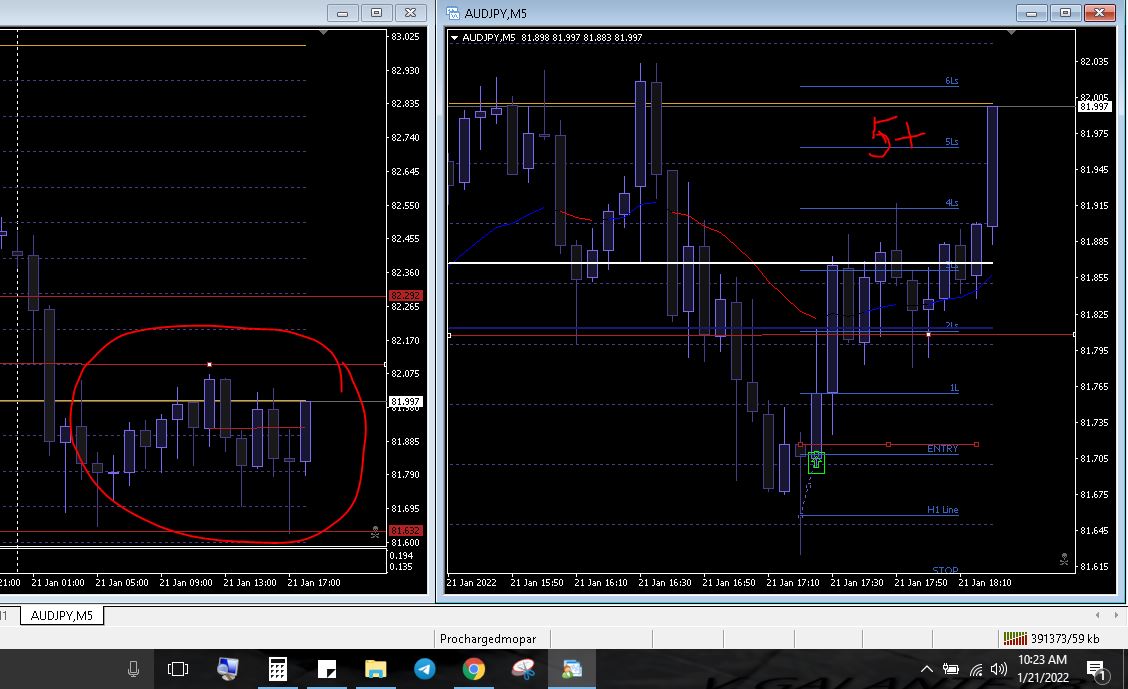Click red 82.292 price tag, left chart
1128x689 pixels.
[x=406, y=296]
